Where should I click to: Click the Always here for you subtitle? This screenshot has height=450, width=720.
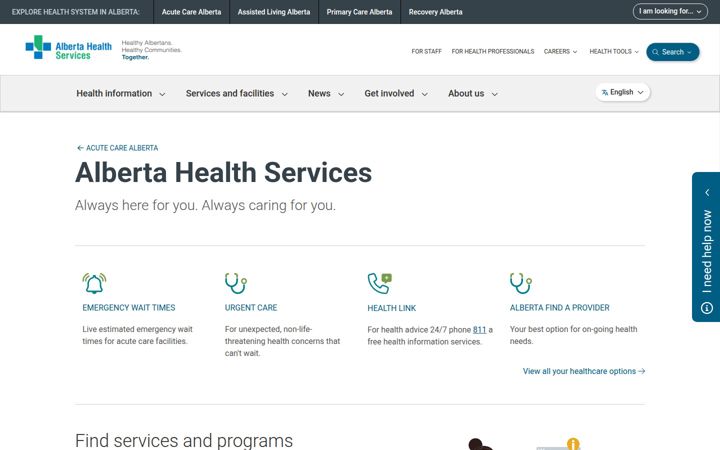tap(205, 205)
